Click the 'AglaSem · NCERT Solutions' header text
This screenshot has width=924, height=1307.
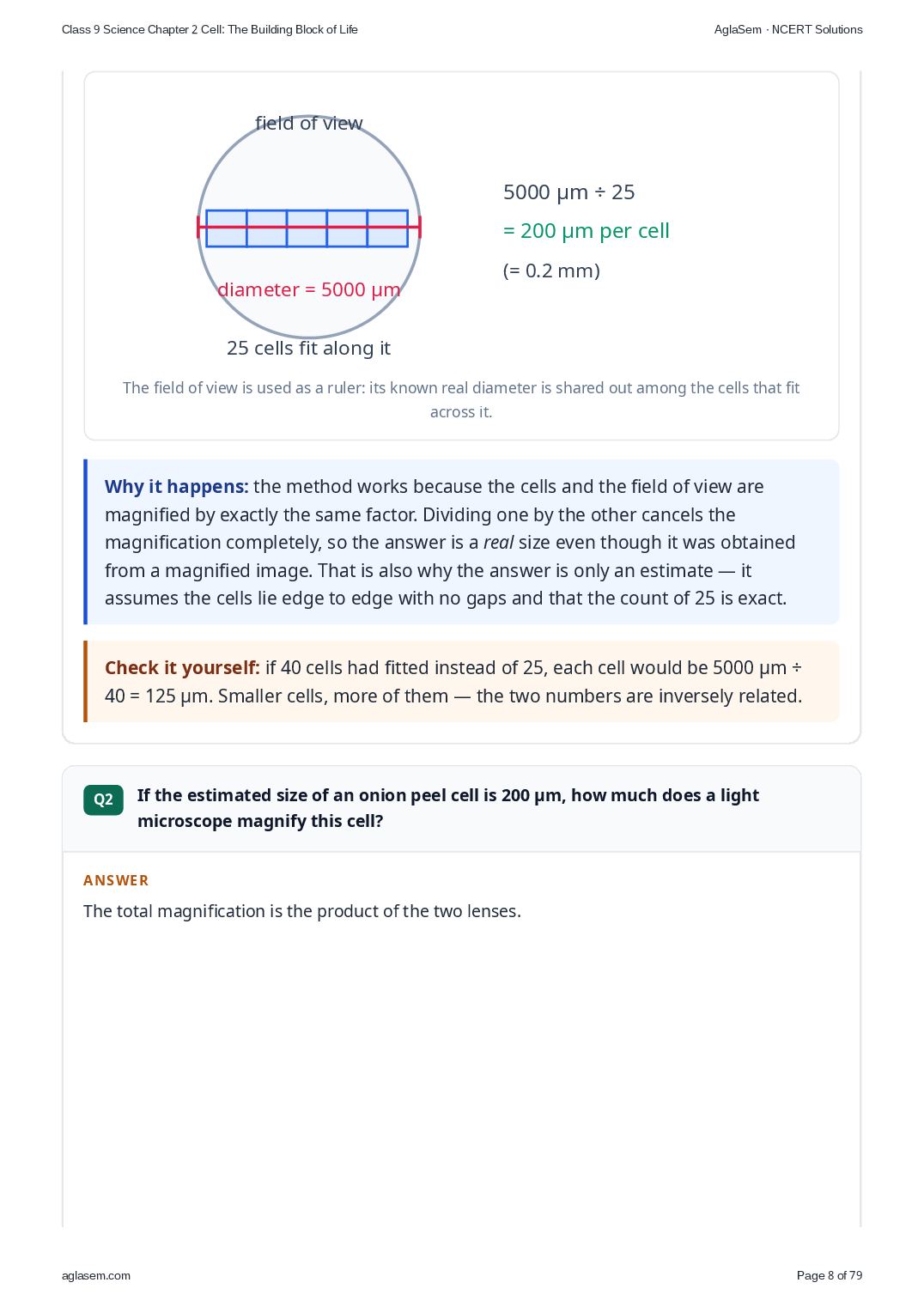click(788, 29)
